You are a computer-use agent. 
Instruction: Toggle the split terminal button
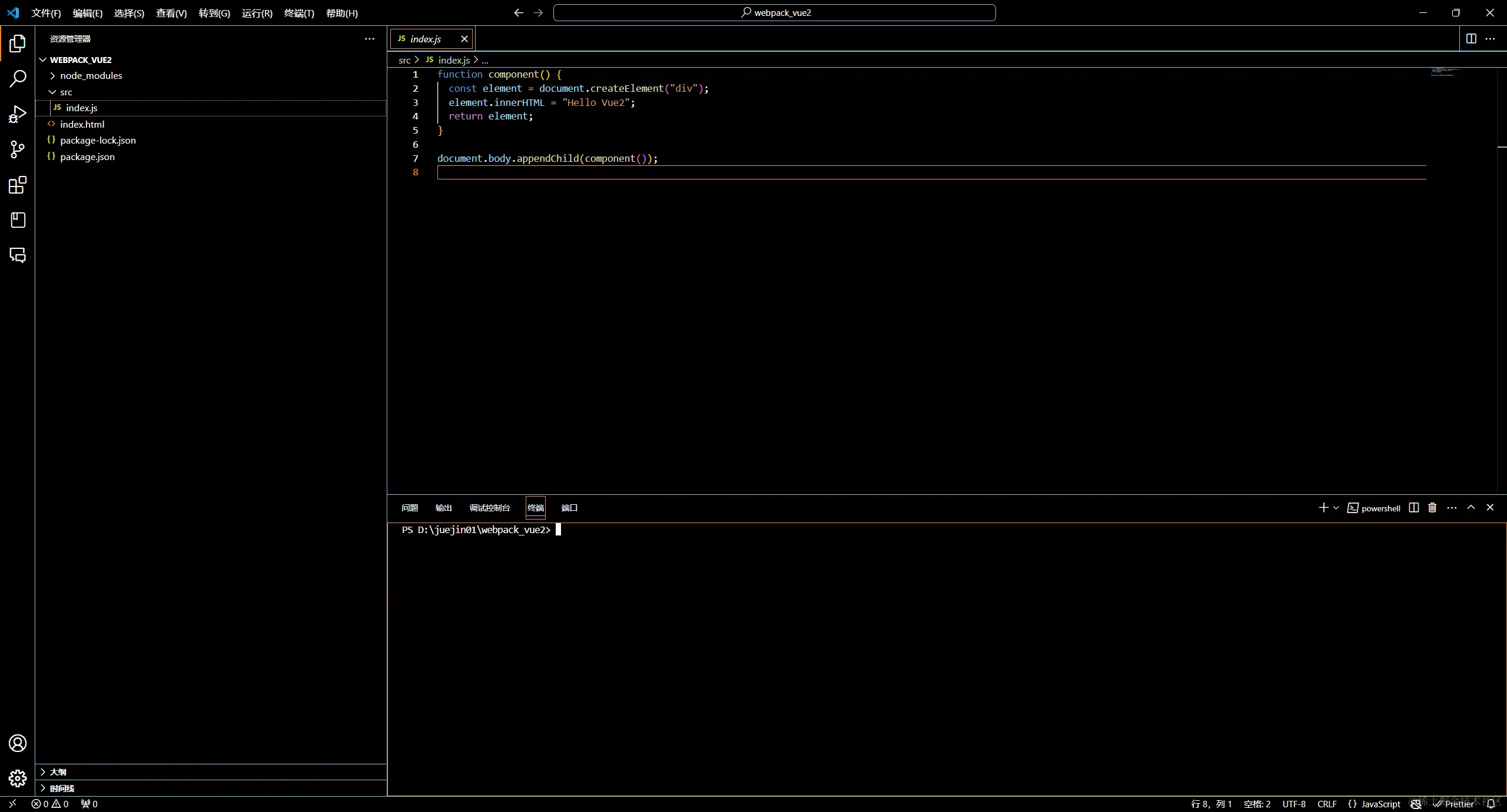pyautogui.click(x=1414, y=508)
